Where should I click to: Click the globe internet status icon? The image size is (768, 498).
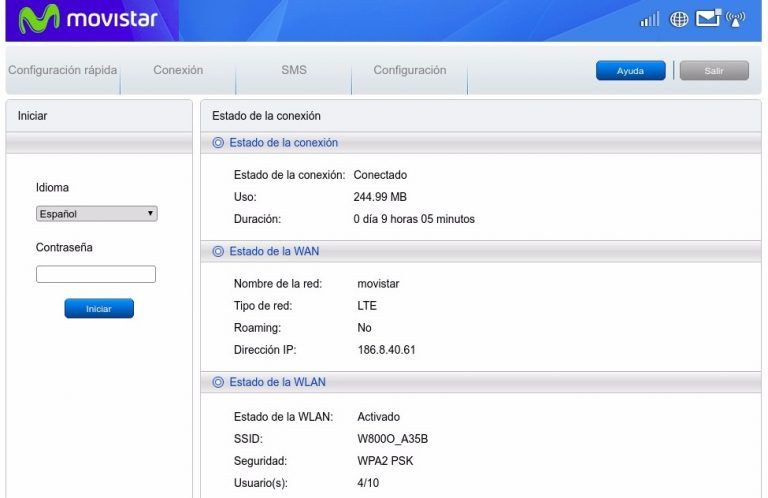tap(678, 19)
